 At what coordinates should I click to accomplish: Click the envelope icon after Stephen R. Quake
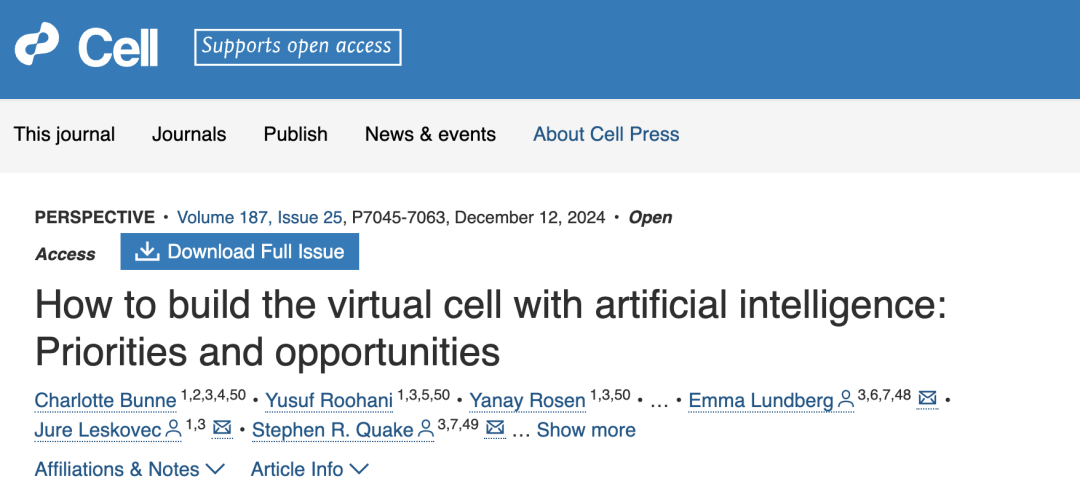pyautogui.click(x=494, y=429)
